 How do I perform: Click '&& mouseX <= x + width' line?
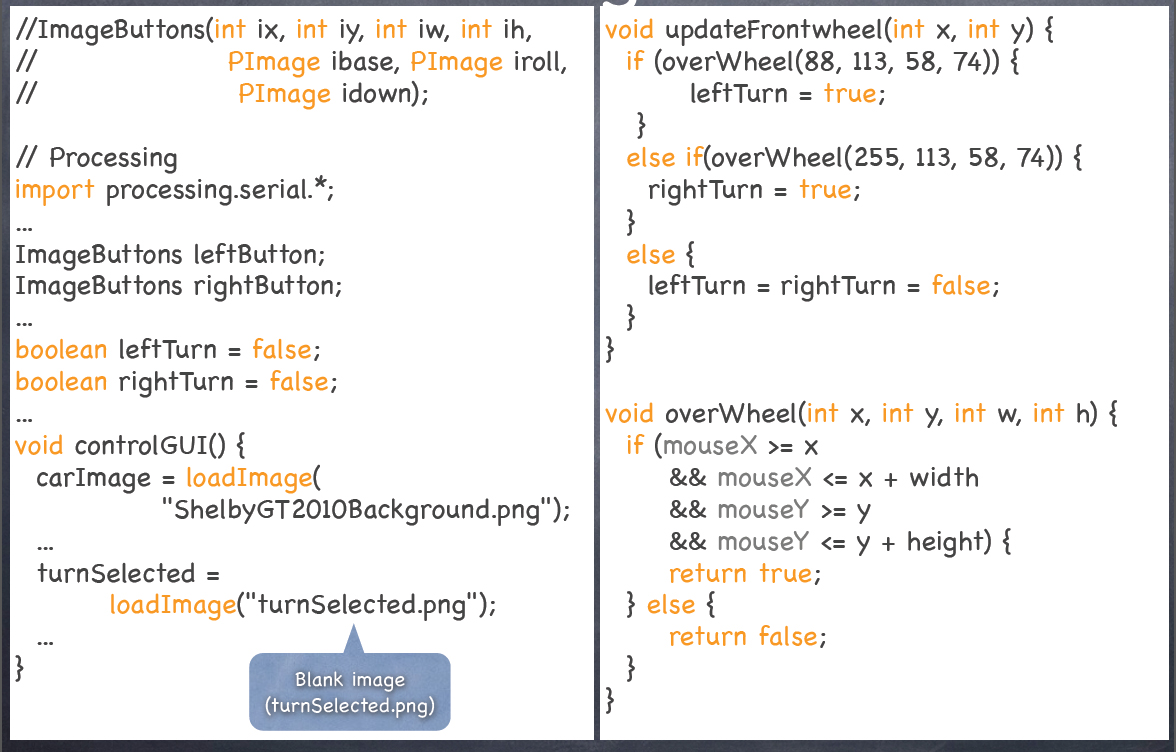(824, 478)
